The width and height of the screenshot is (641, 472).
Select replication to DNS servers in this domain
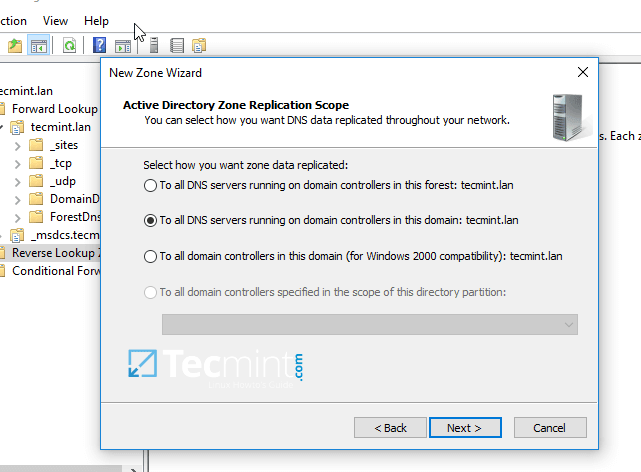[x=151, y=220]
